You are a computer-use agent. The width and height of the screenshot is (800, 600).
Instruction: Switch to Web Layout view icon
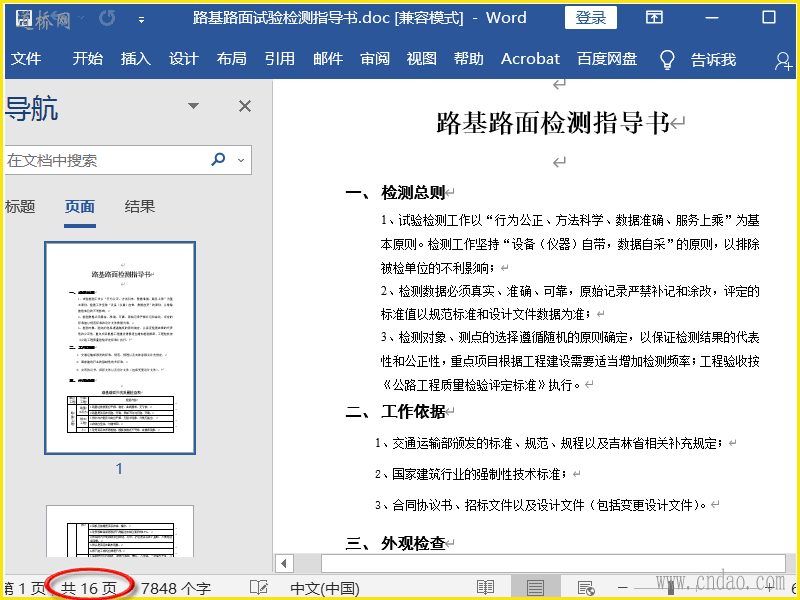point(586,588)
